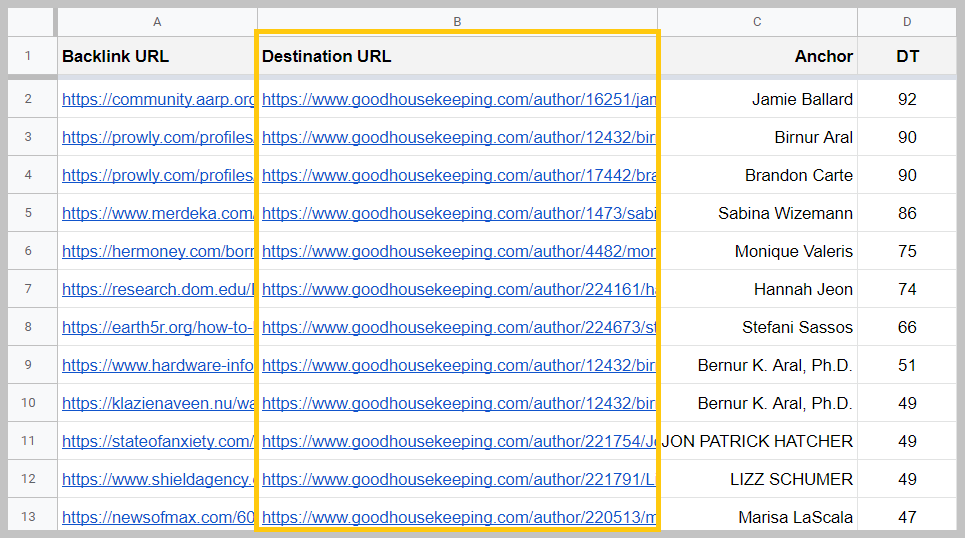Screen dimensions: 965x538
Task: Click the 'DT' header cell
Action: (907, 56)
